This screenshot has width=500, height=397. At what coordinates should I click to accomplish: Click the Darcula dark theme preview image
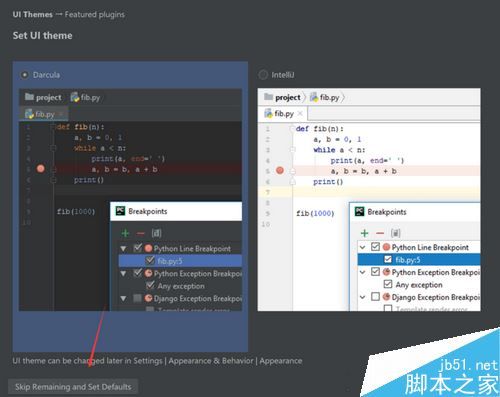[130, 200]
